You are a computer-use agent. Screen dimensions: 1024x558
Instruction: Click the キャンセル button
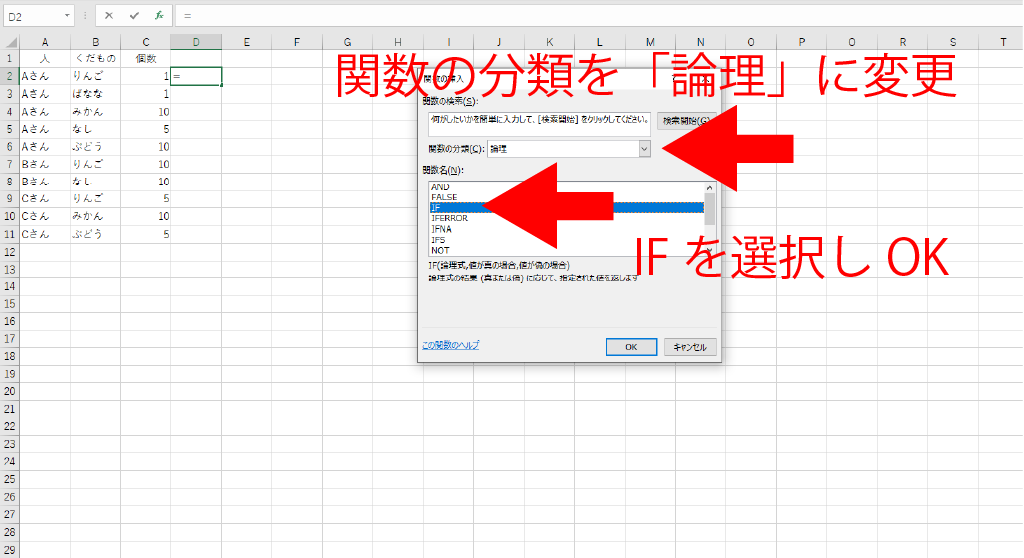tap(689, 347)
